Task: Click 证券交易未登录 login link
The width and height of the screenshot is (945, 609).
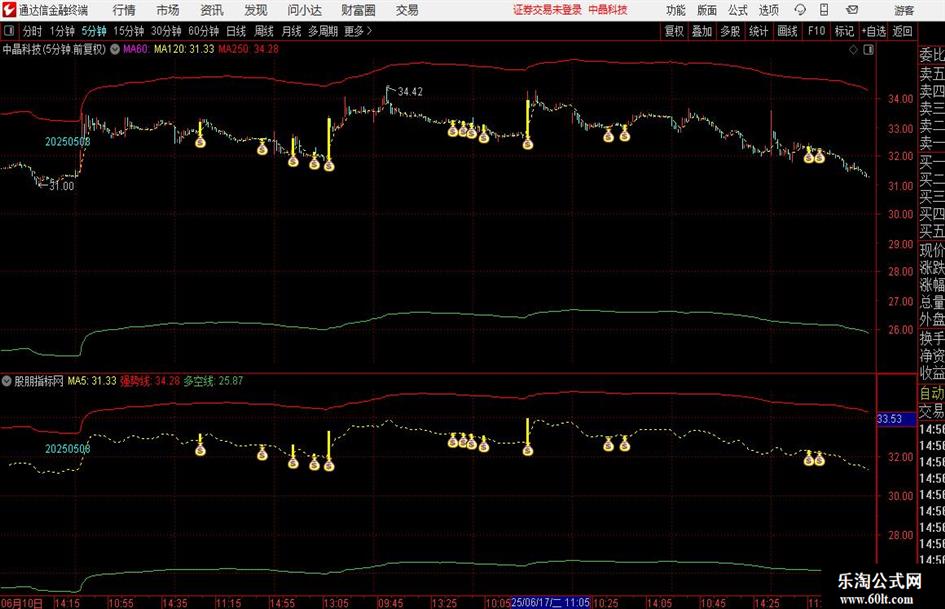Action: click(547, 10)
